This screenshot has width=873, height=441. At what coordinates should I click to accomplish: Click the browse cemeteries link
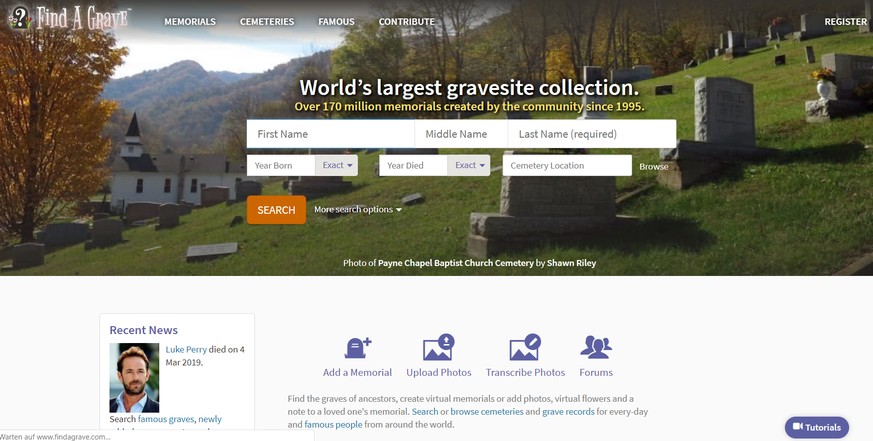pyautogui.click(x=487, y=411)
